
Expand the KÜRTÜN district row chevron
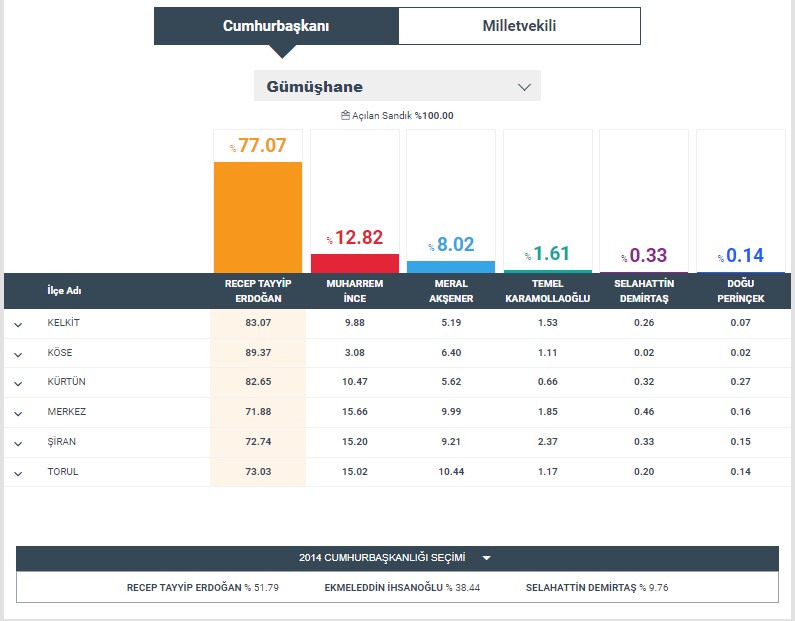[18, 383]
